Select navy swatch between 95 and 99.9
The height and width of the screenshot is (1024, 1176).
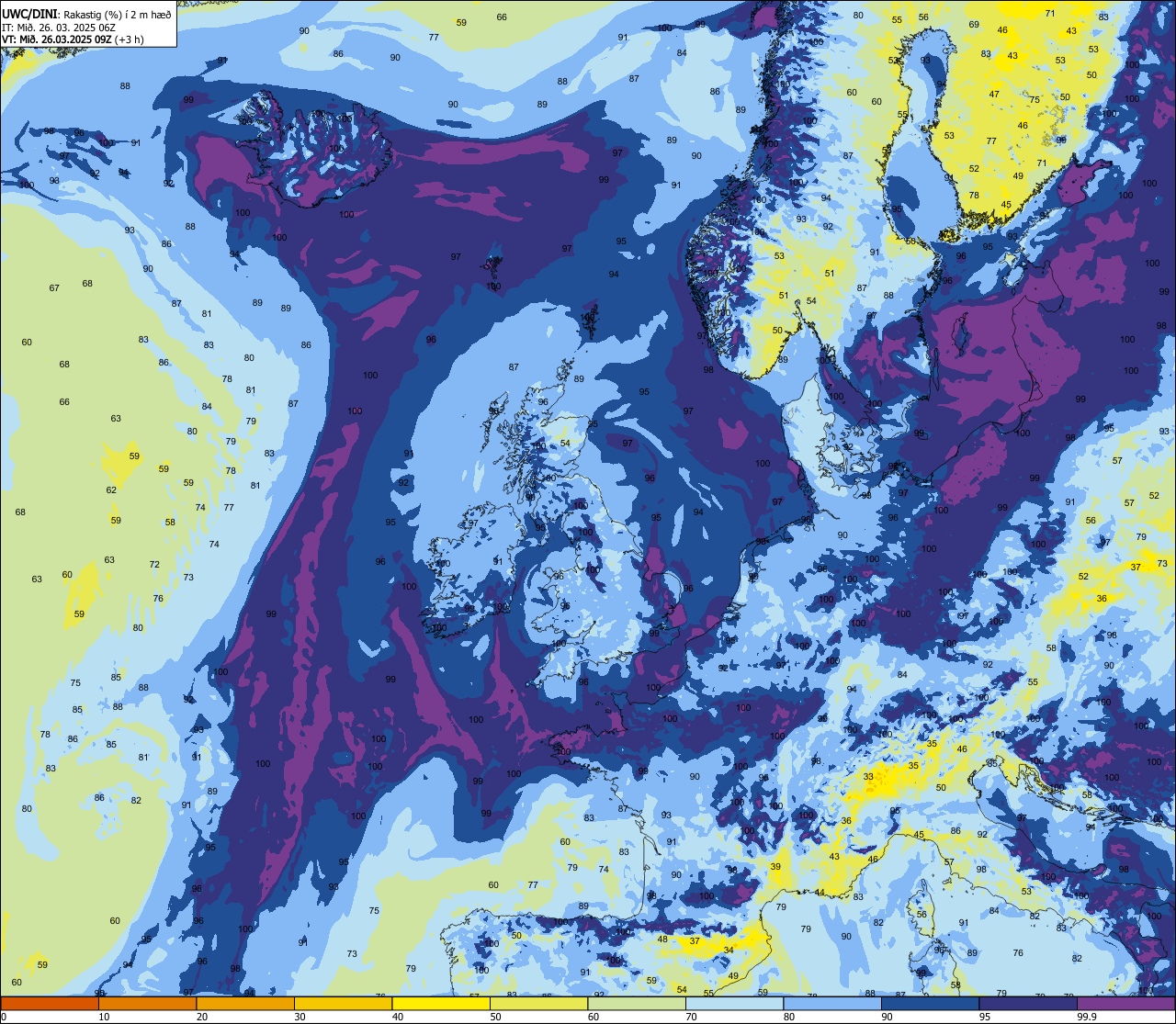(x=1028, y=1004)
